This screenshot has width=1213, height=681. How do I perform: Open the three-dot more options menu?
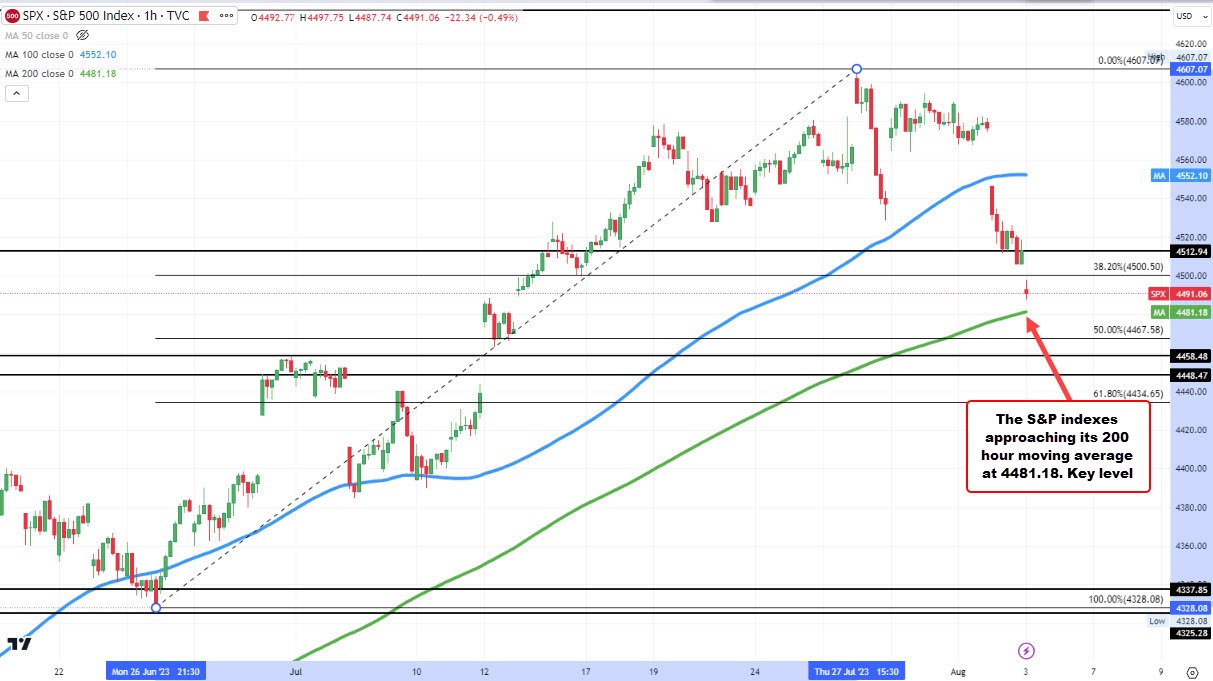[226, 16]
